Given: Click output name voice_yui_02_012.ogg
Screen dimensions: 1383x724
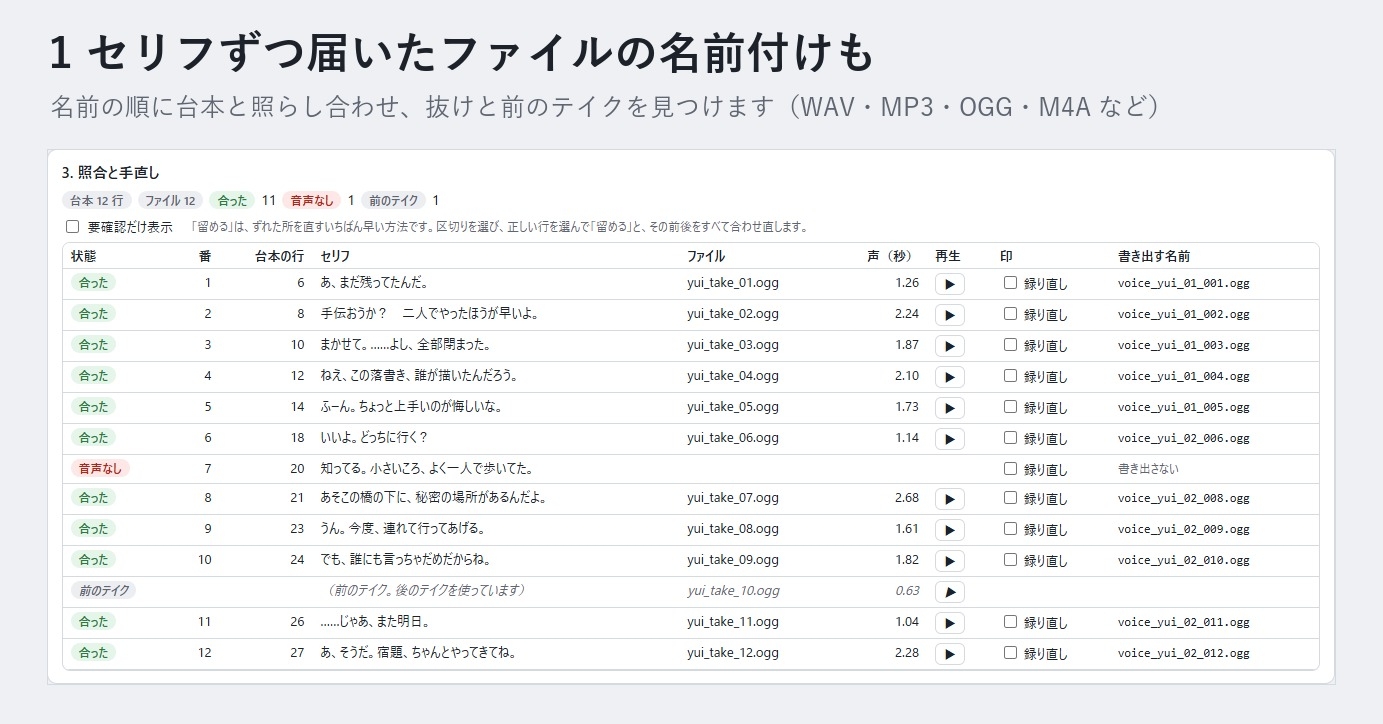Looking at the screenshot, I should pyautogui.click(x=1184, y=654).
